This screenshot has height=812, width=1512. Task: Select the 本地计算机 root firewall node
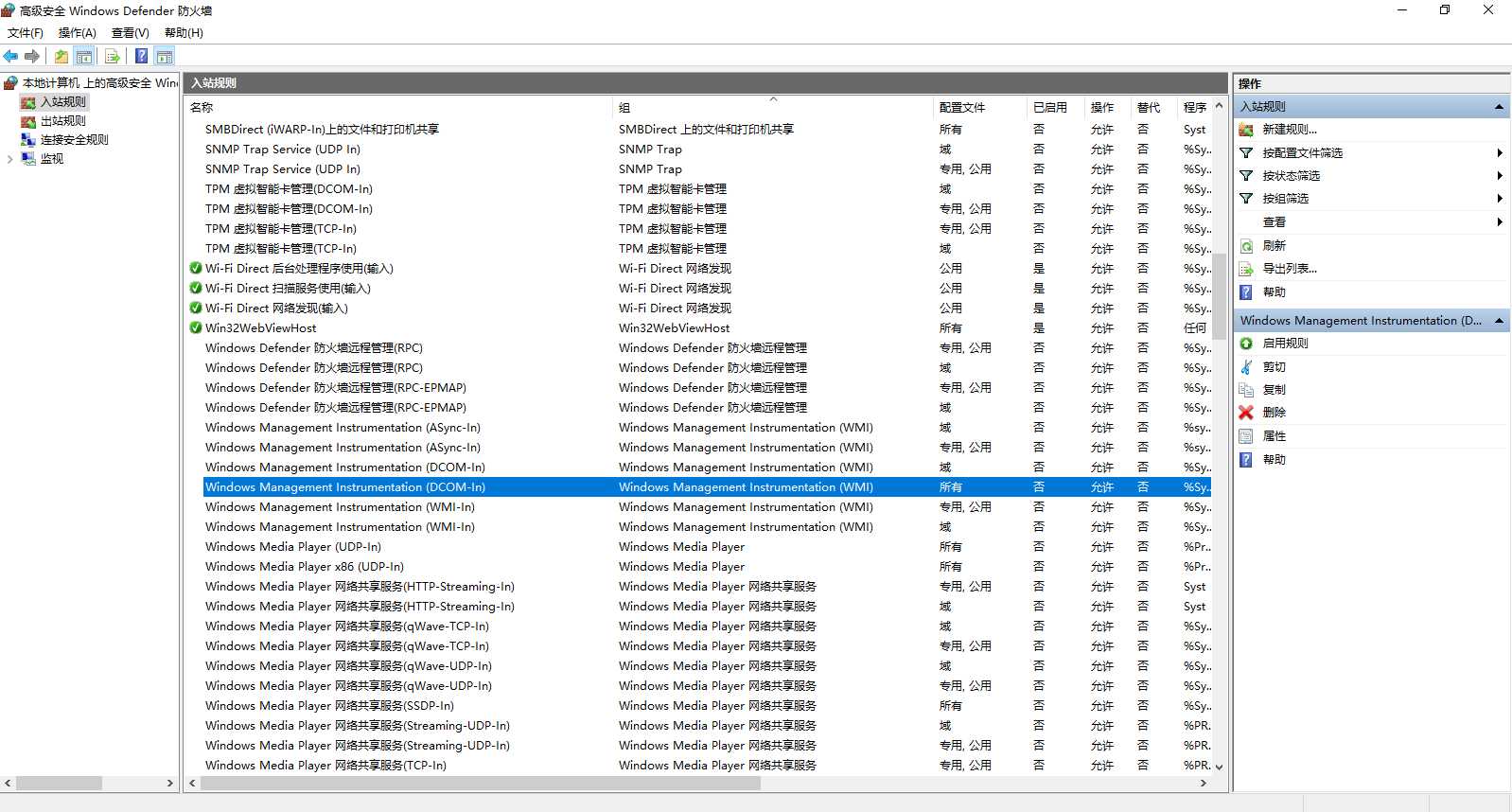point(91,83)
